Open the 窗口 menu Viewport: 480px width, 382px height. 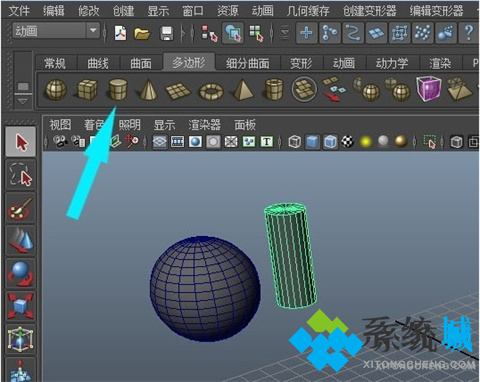[193, 11]
